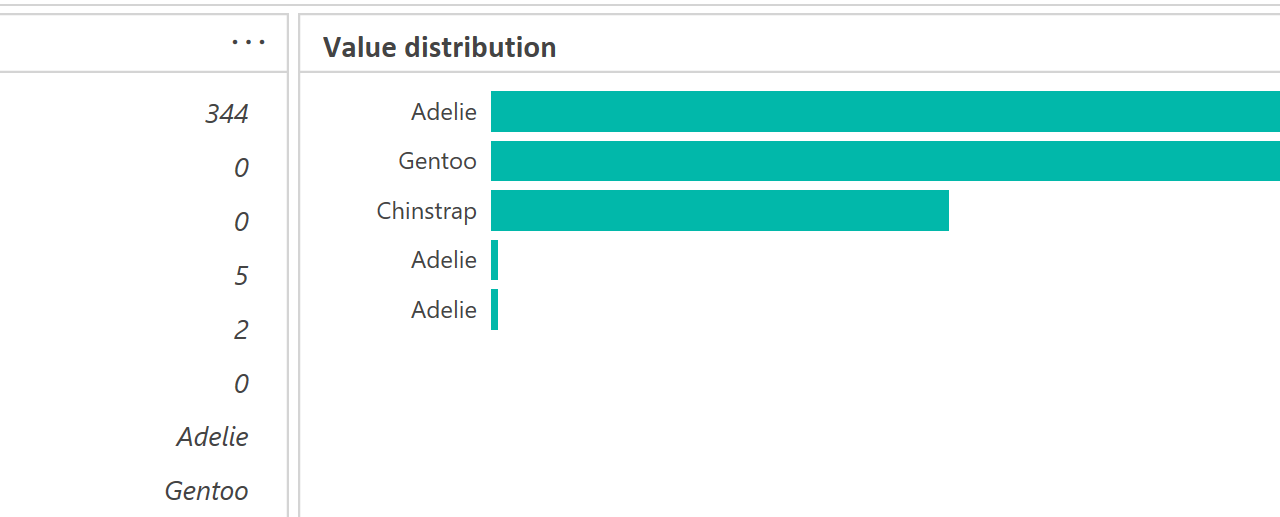
Task: Click the Adelie label beside the longest bar
Action: [443, 112]
